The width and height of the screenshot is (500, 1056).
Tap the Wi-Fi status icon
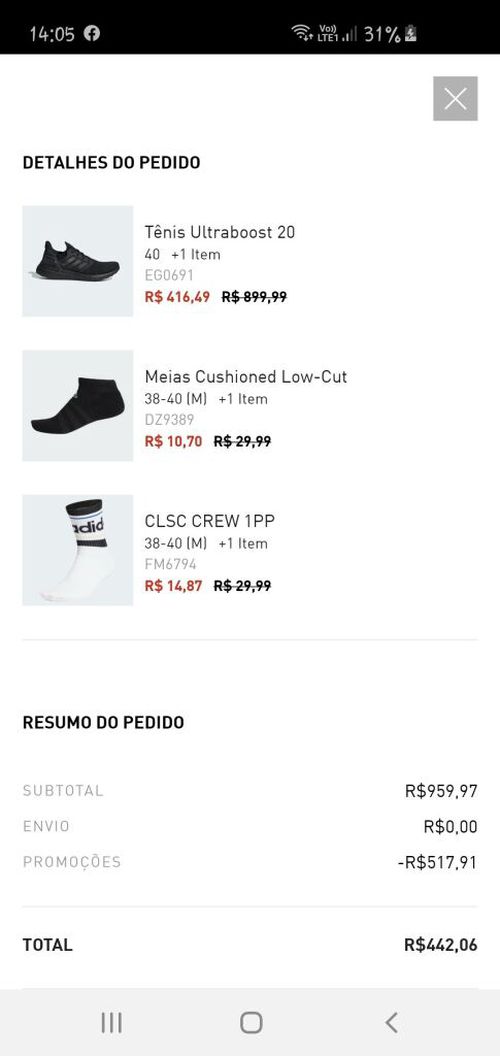[x=301, y=32]
